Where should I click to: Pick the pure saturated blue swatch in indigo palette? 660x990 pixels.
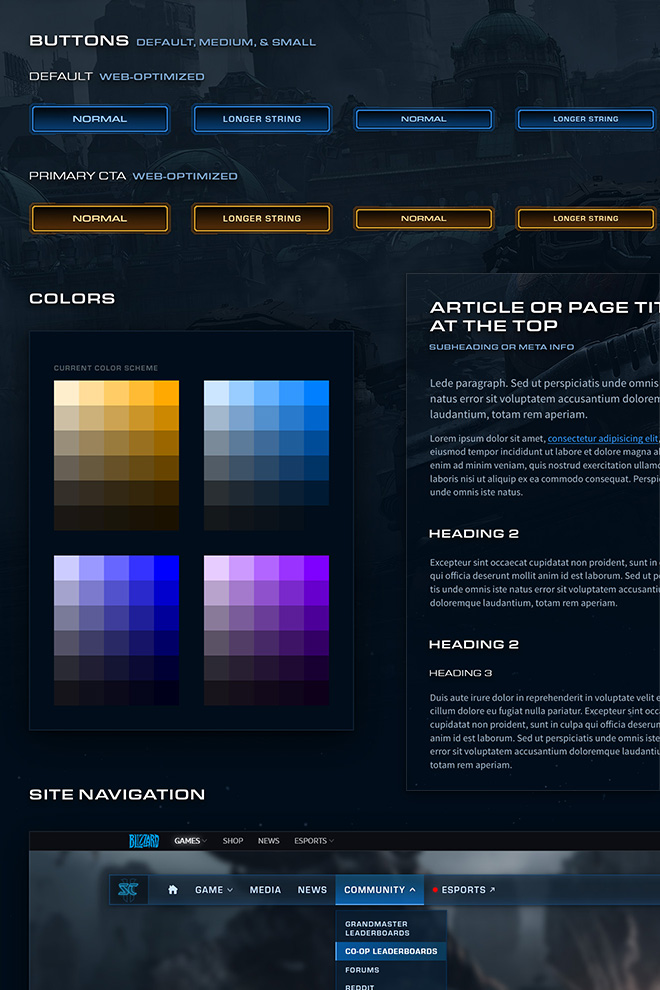point(167,568)
